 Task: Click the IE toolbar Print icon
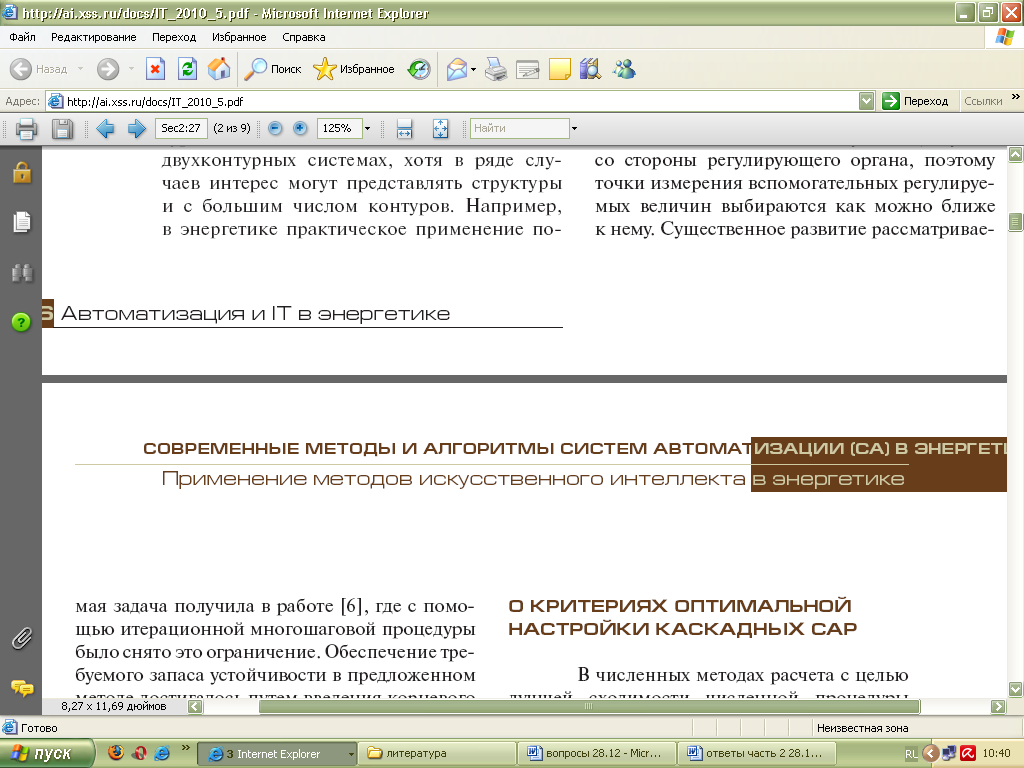496,69
